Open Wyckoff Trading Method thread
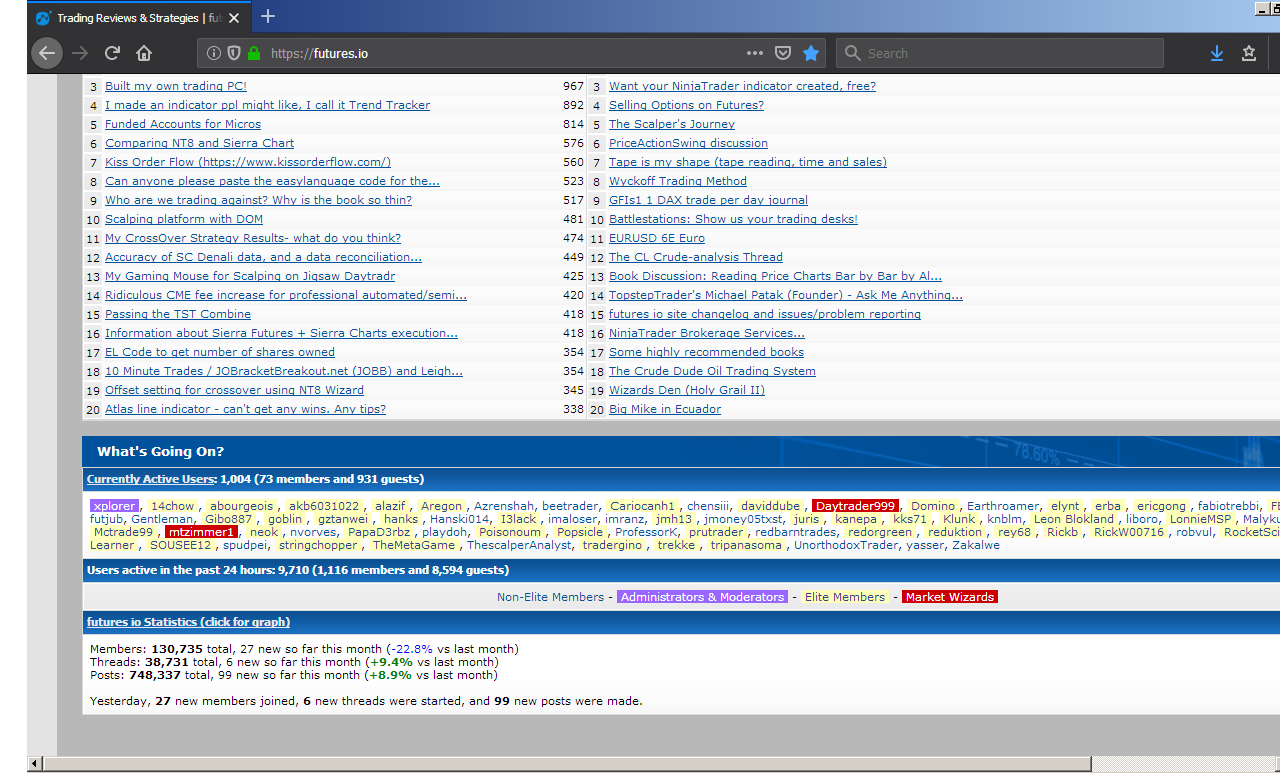This screenshot has height=773, width=1280. pos(678,181)
